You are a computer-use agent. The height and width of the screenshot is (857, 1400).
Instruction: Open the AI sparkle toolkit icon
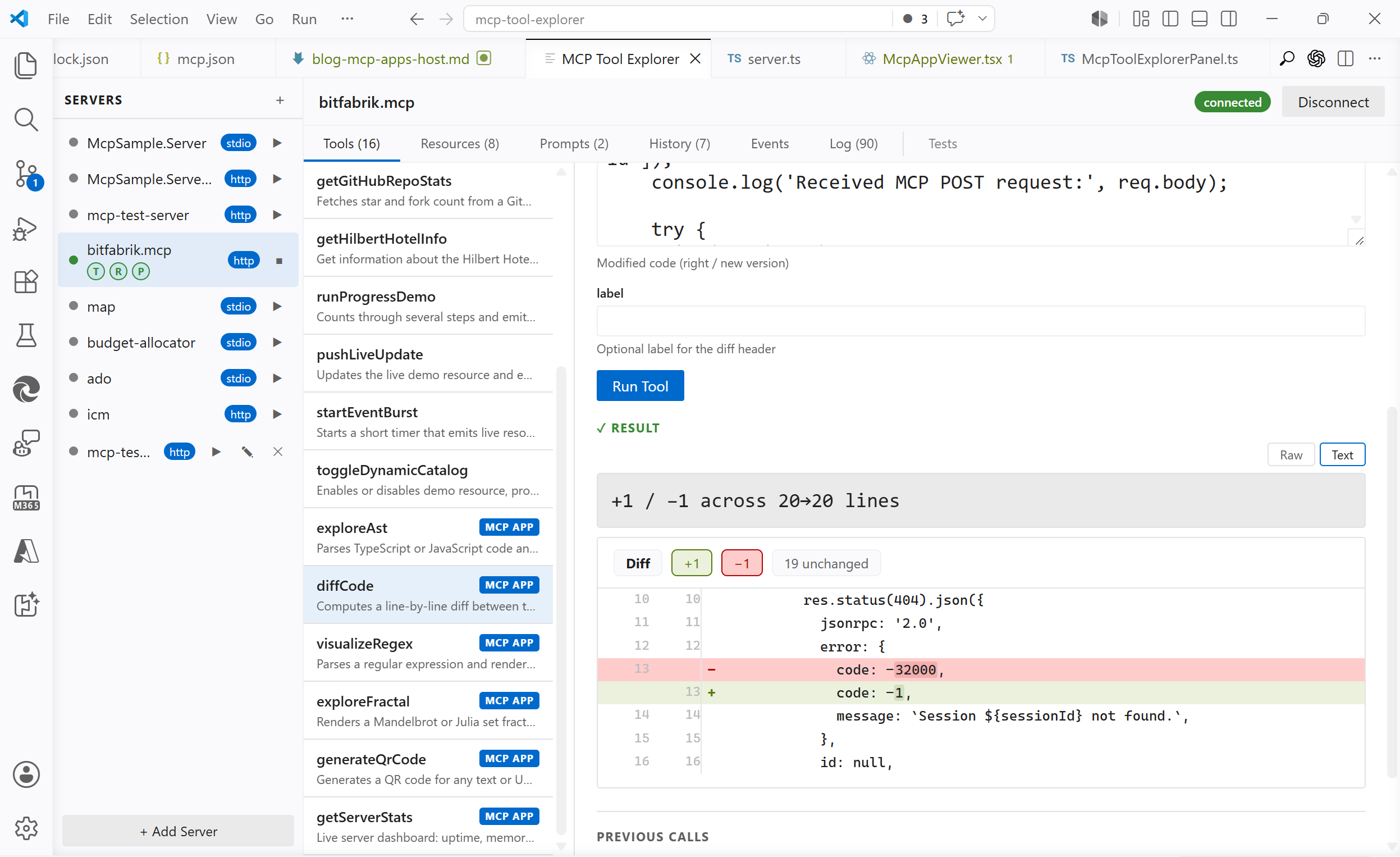coord(26,605)
